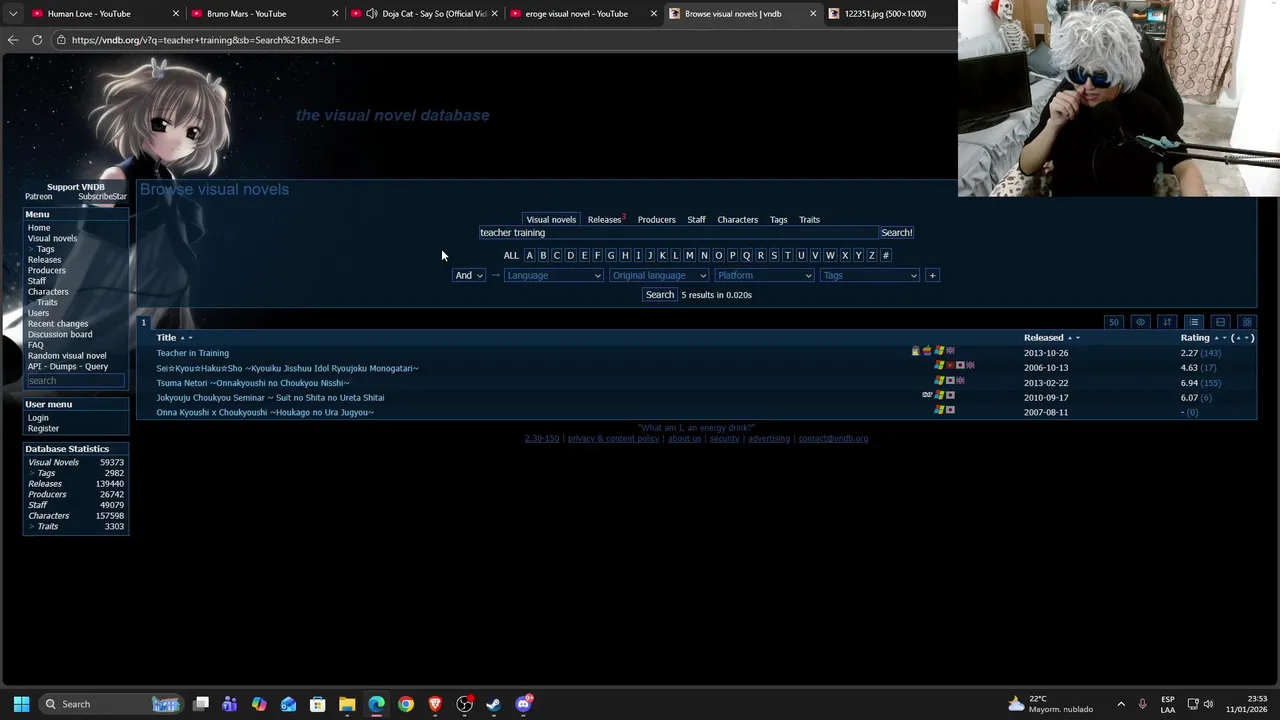Reload the page with the refresh icon

click(37, 40)
